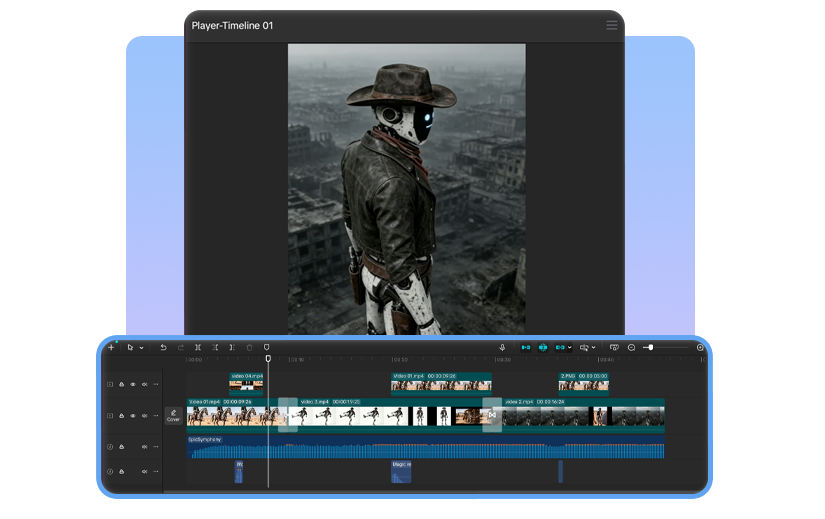Hide the main video track with Cover
Image resolution: width=825 pixels, height=519 pixels.
coord(133,416)
